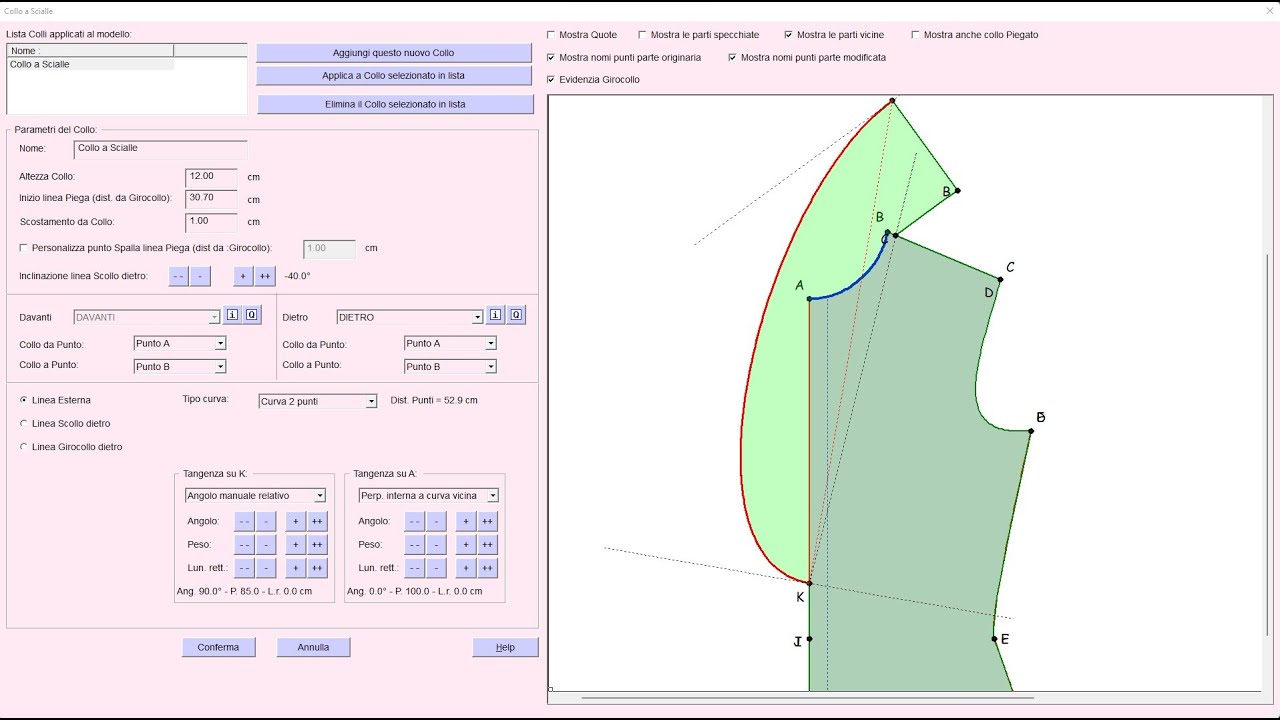Image resolution: width=1280 pixels, height=720 pixels.
Task: Click - for Peso in Tangenza su K
Action: pyautogui.click(x=265, y=545)
